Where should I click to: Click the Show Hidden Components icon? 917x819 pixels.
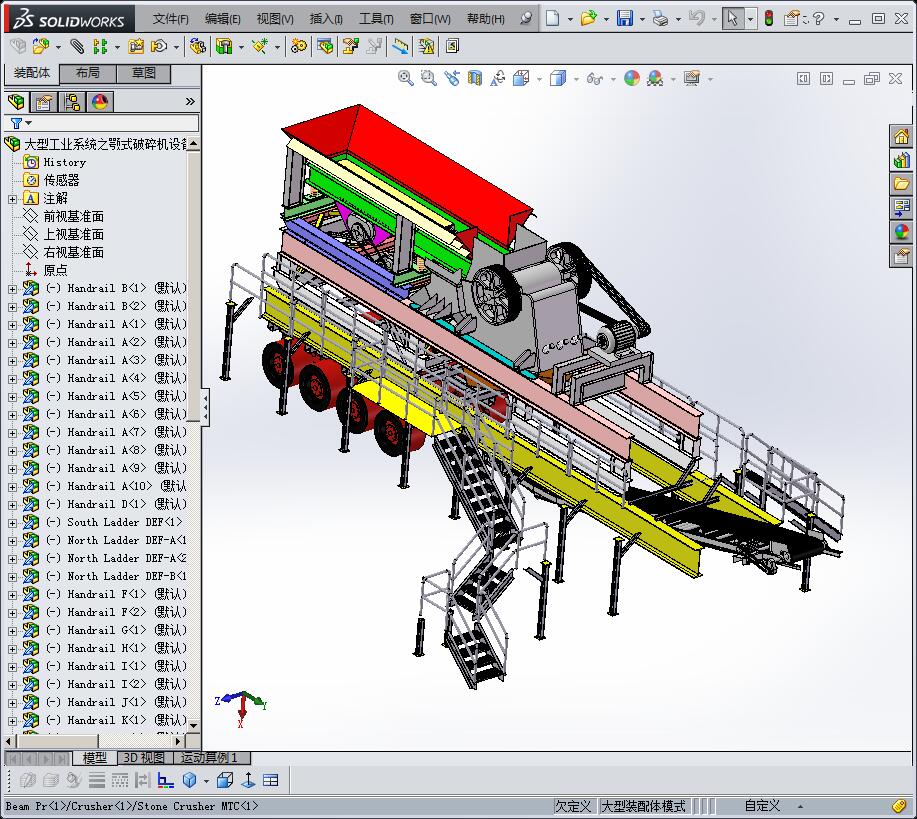(198, 46)
